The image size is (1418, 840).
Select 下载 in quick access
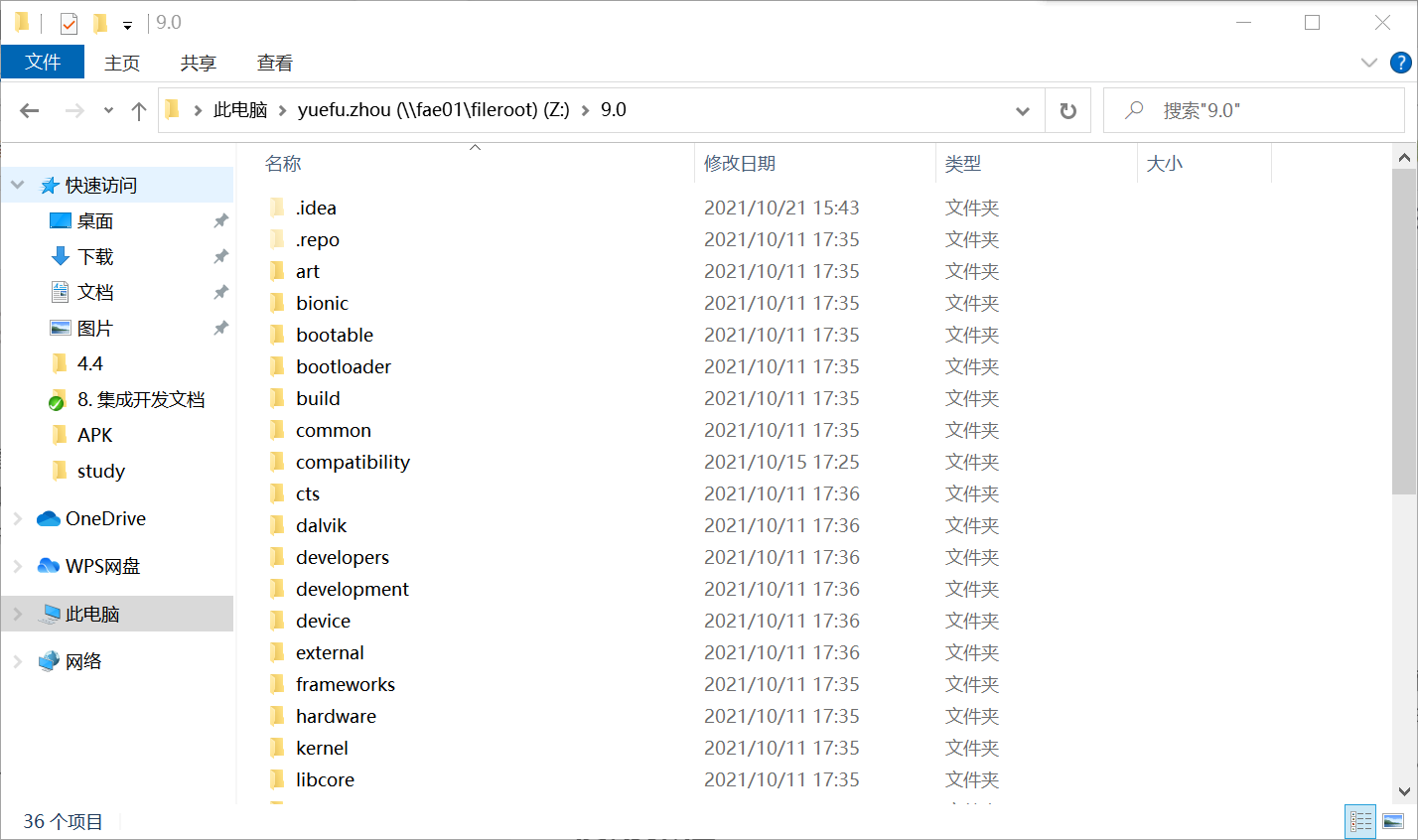pos(95,257)
